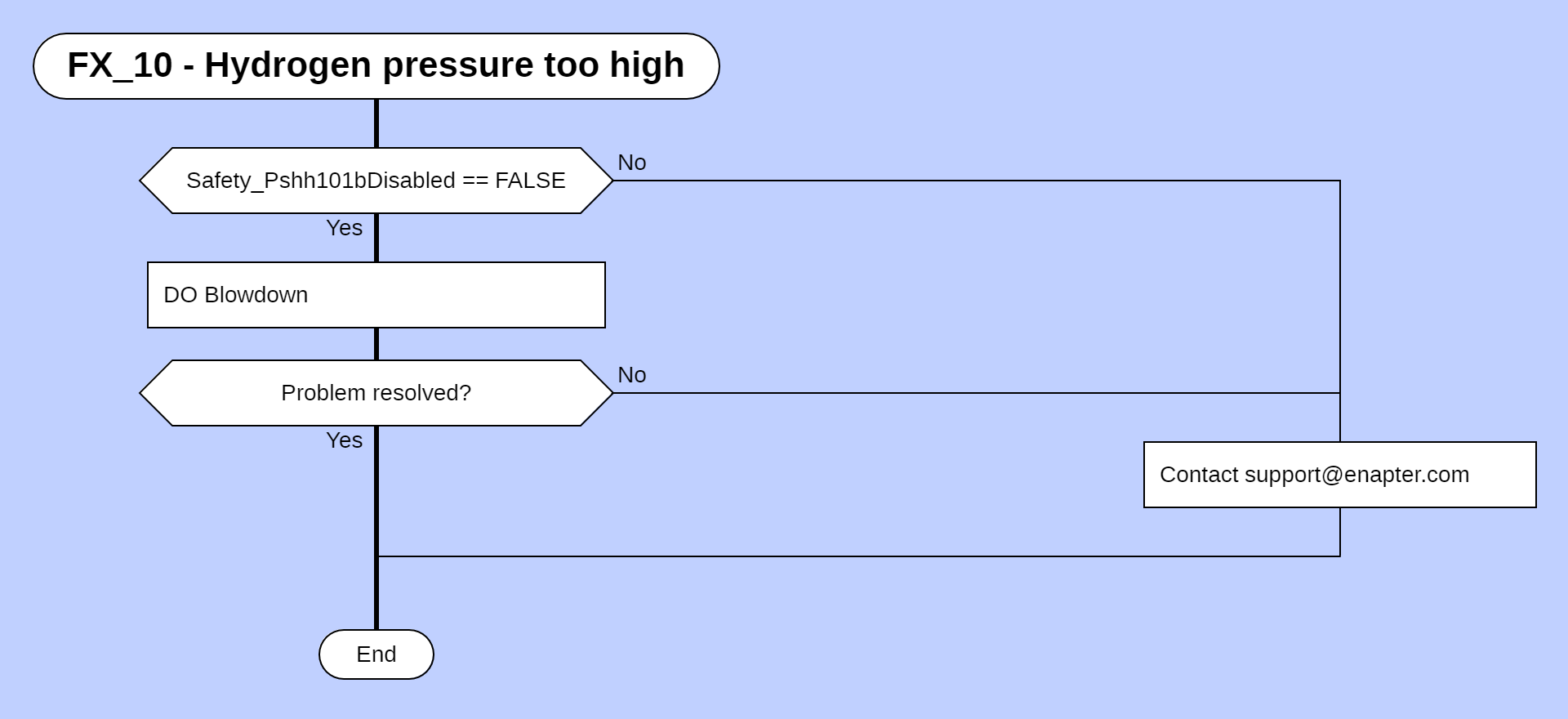The height and width of the screenshot is (719, 1568).
Task: Click the No label beside Safety_Pshh101bDisabled decision
Action: click(x=631, y=163)
